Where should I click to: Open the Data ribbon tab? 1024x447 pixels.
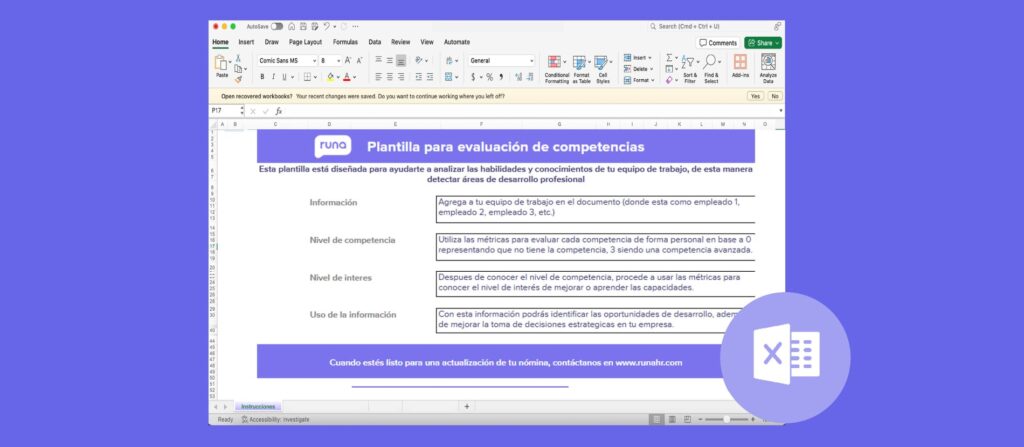pyautogui.click(x=375, y=42)
